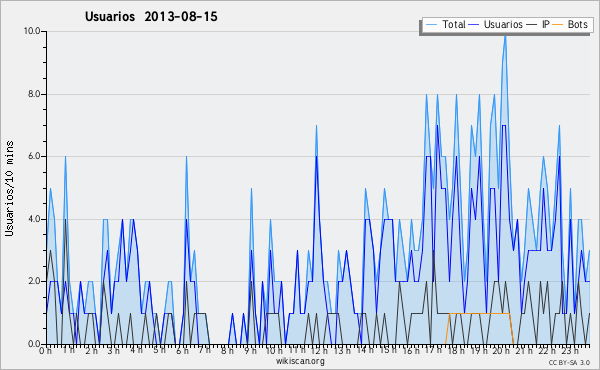The image size is (600, 370).
Task: Click the x-axis label 12 h
Action: 319,351
